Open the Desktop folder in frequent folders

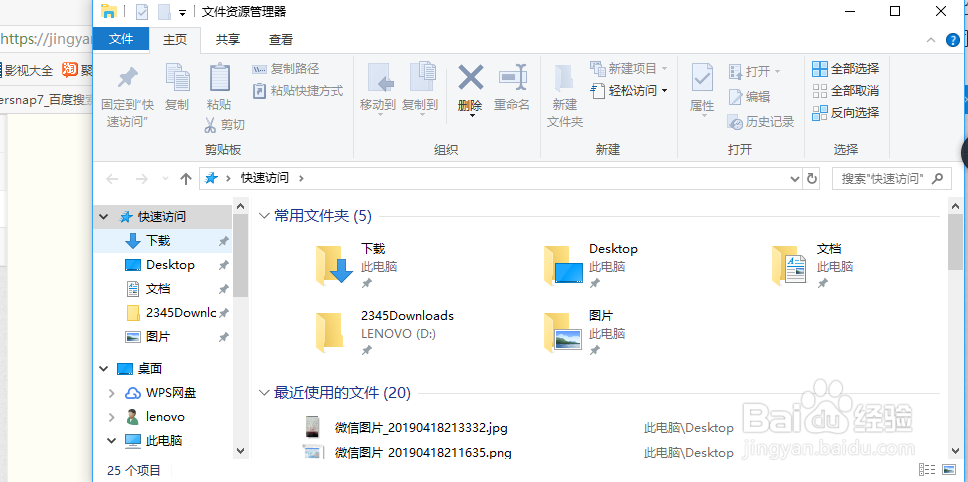pyautogui.click(x=591, y=265)
